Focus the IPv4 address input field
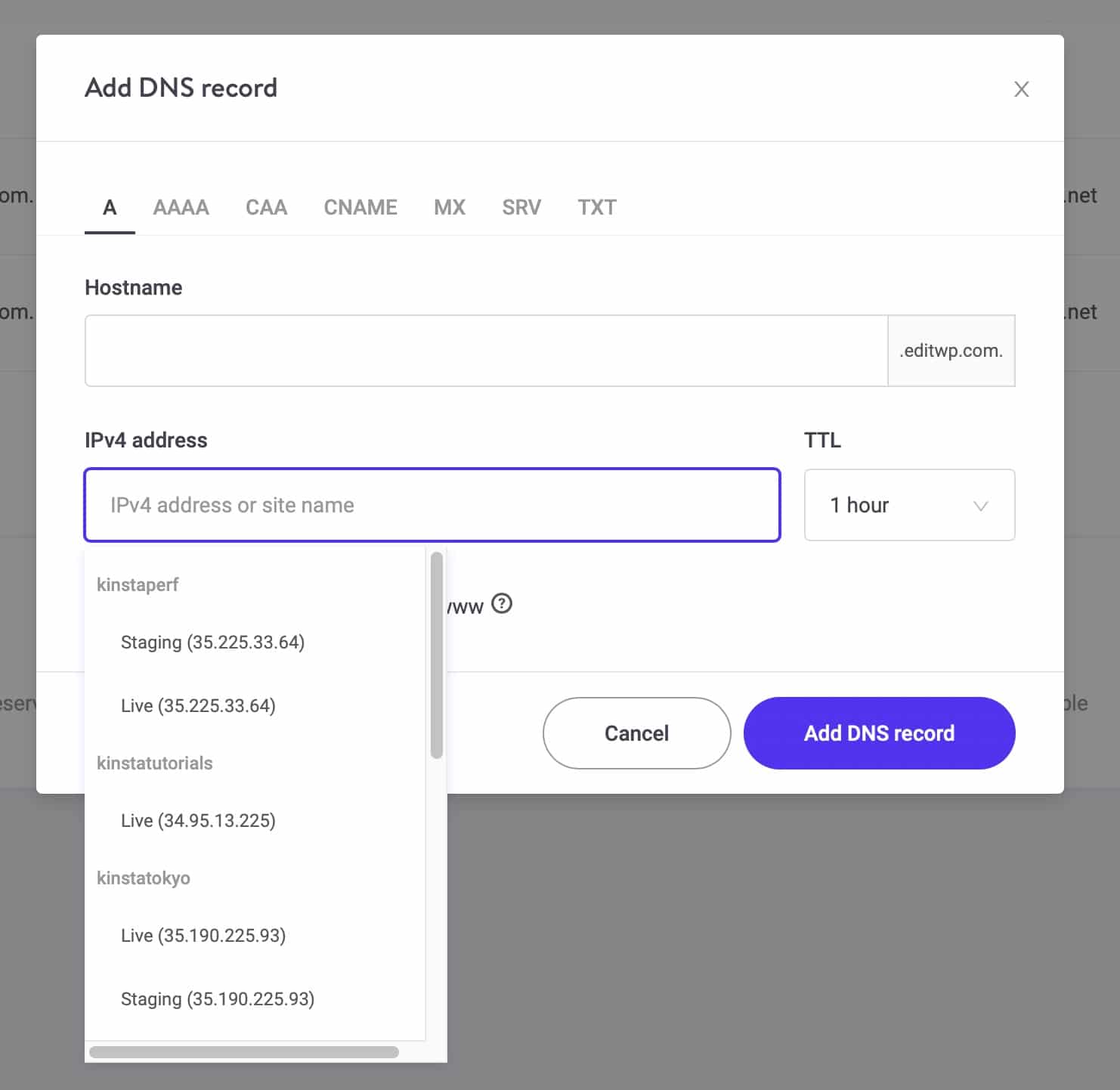This screenshot has width=1120, height=1090. pyautogui.click(x=432, y=505)
